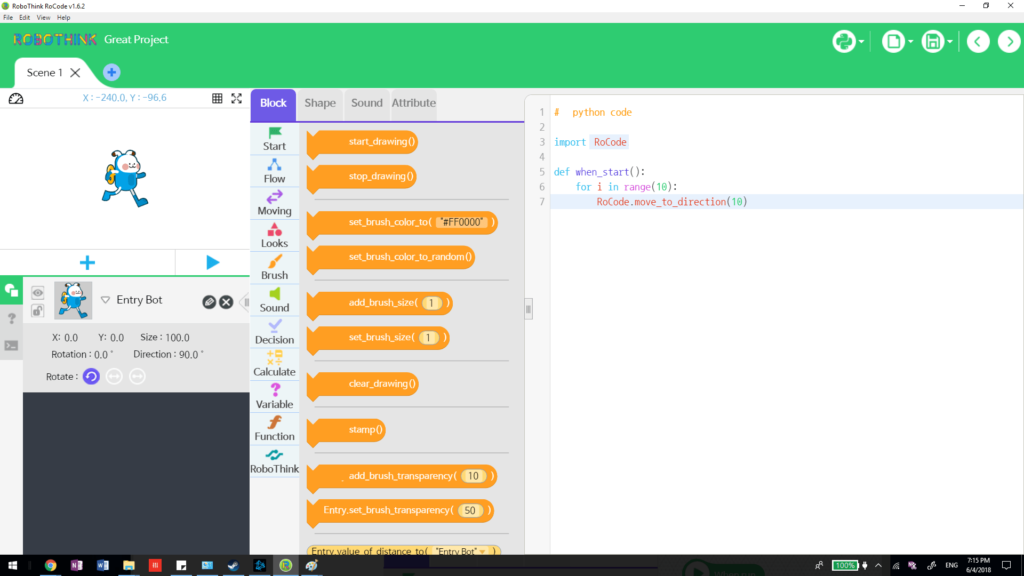1024x576 pixels.
Task: Open the Variable block category
Action: 274,397
